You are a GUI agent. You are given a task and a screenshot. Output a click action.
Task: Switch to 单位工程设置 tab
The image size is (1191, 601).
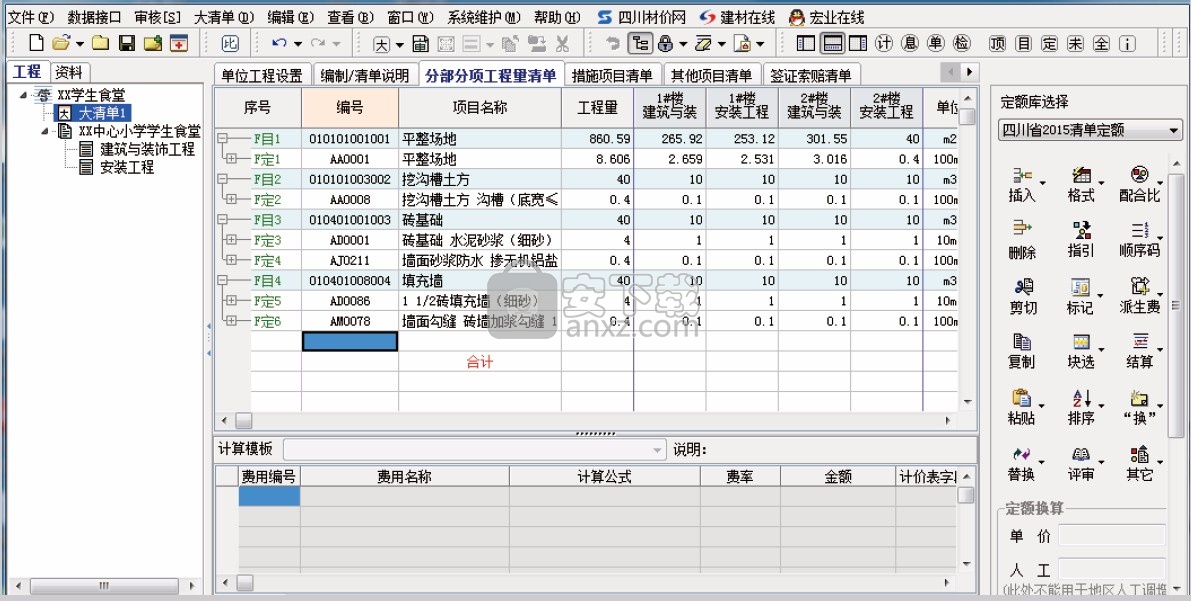[x=262, y=75]
